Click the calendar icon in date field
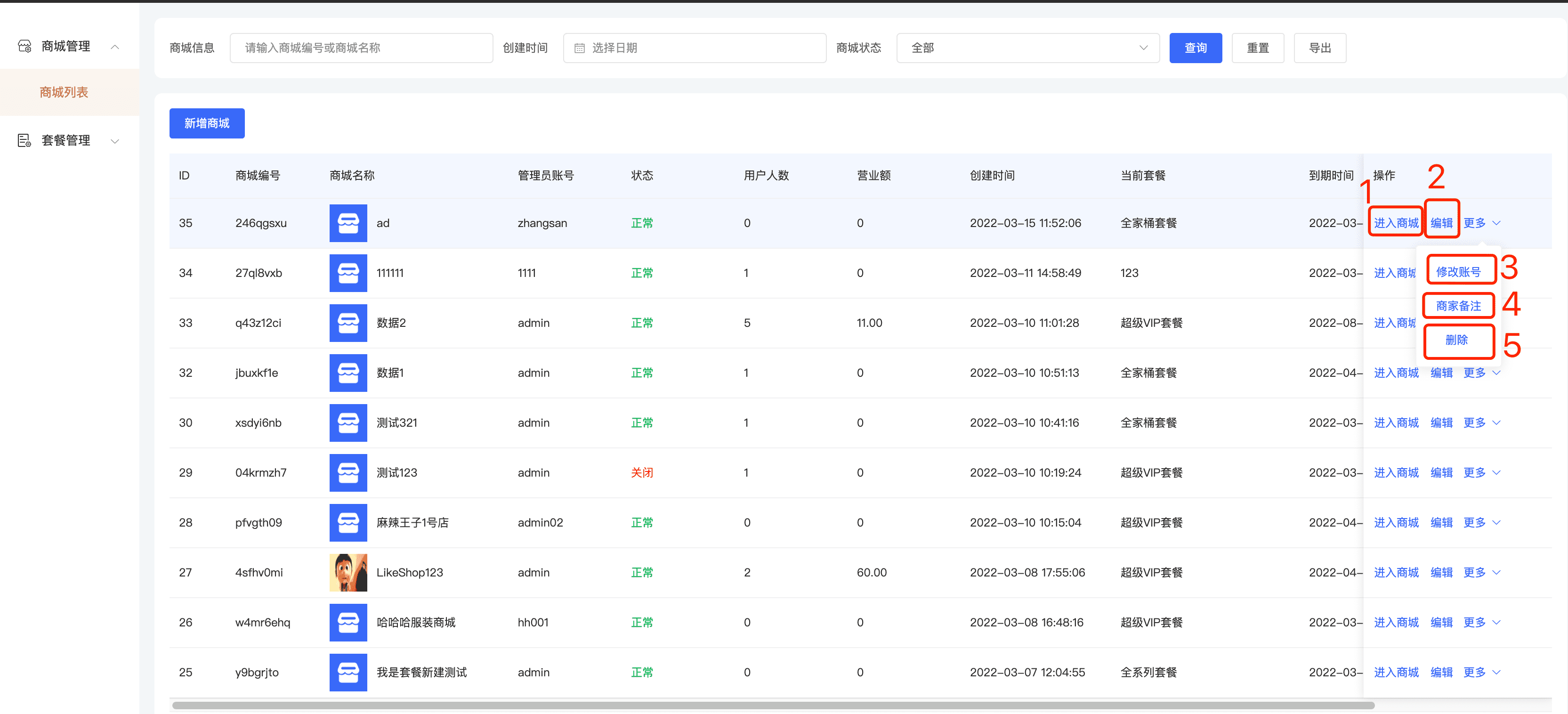Screen dimensions: 1568x714 coord(580,48)
